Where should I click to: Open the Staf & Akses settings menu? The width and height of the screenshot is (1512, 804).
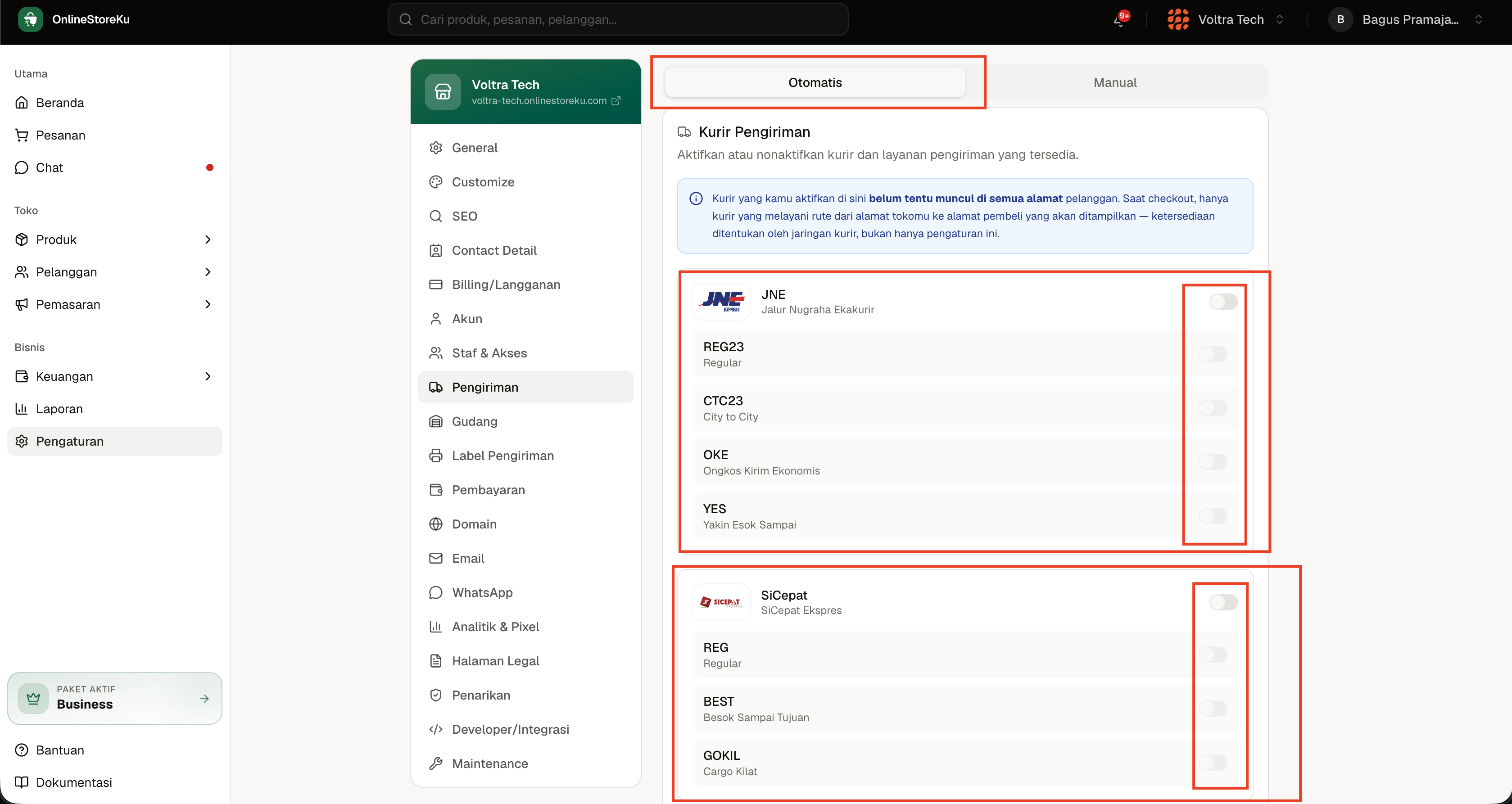point(525,352)
